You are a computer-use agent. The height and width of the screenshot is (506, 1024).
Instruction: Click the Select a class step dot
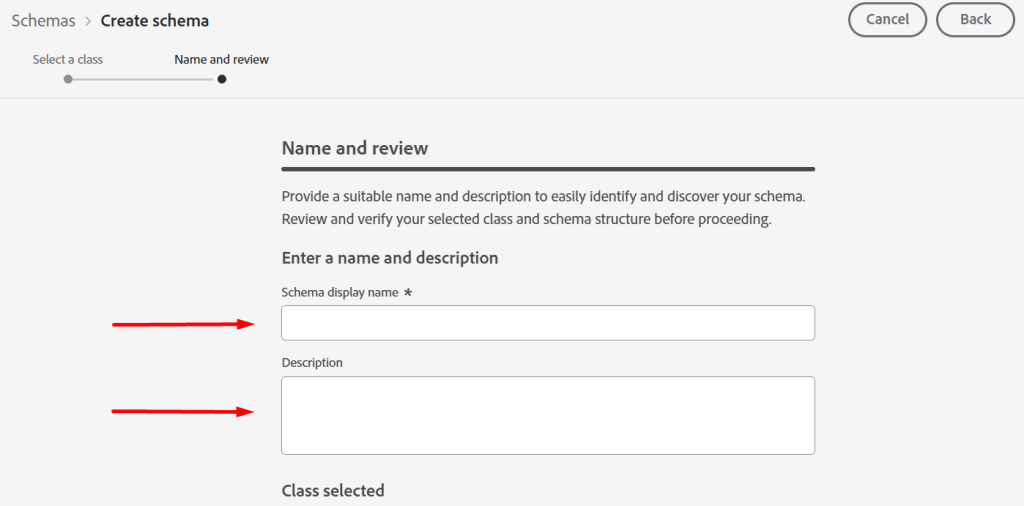click(x=68, y=80)
